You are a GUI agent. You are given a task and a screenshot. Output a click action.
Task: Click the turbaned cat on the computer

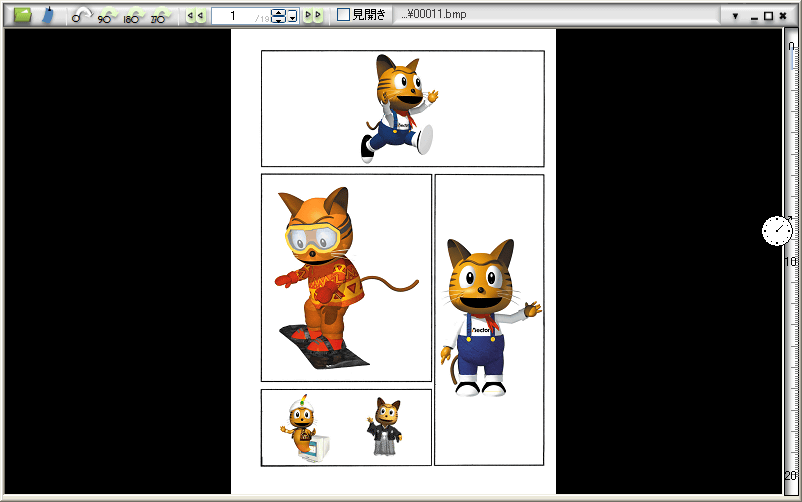pyautogui.click(x=305, y=429)
